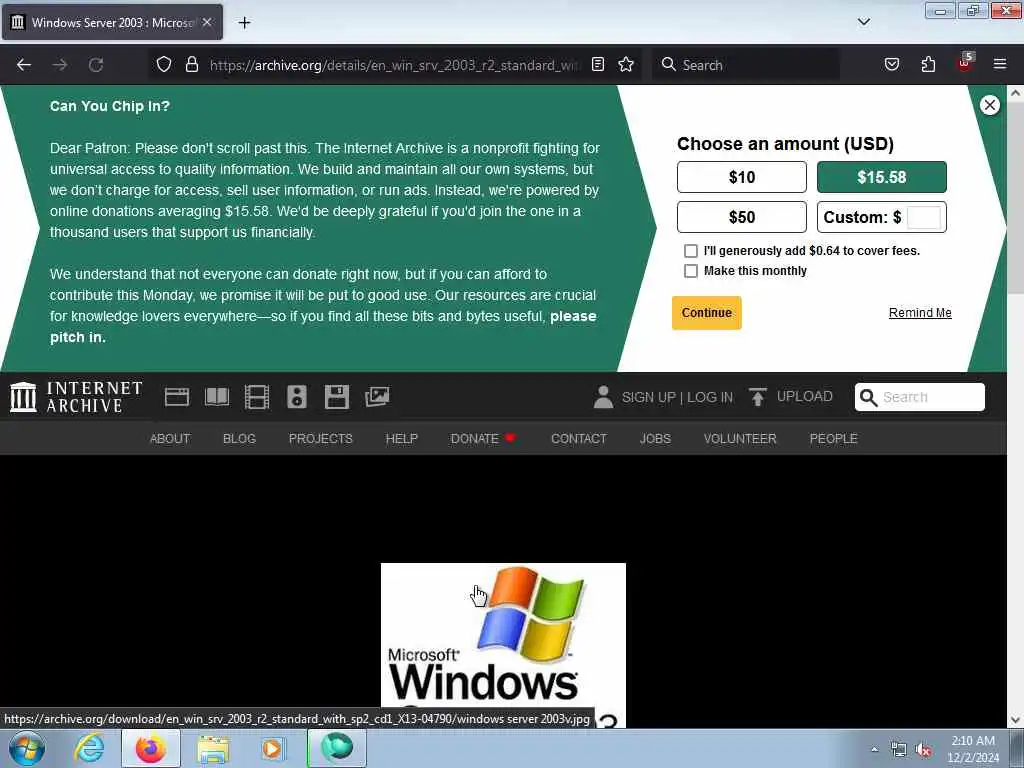
Task: Click the Firefox toolbar Search field
Action: 746,65
